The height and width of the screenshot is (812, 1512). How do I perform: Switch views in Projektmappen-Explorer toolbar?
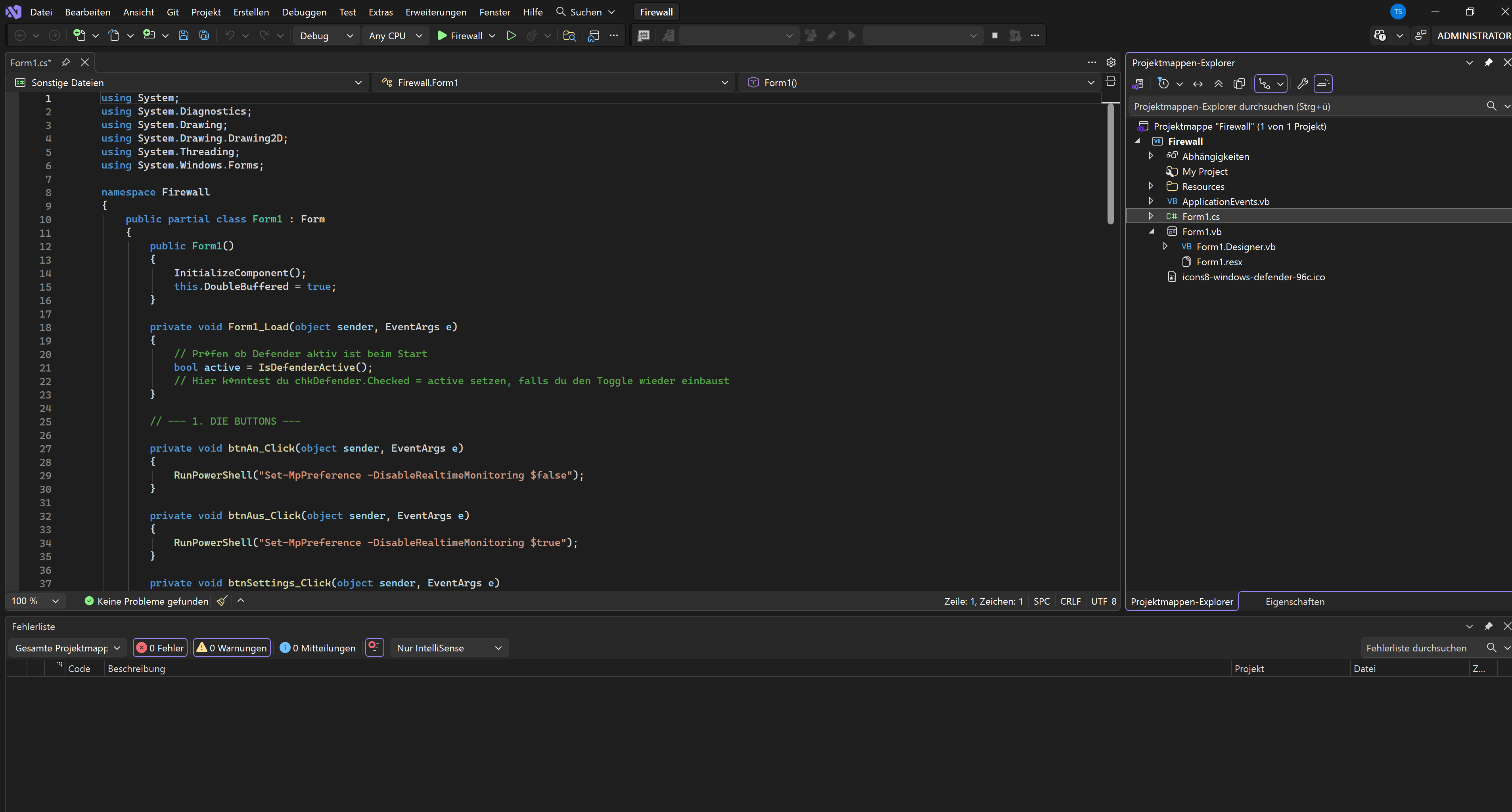pyautogui.click(x=1138, y=83)
